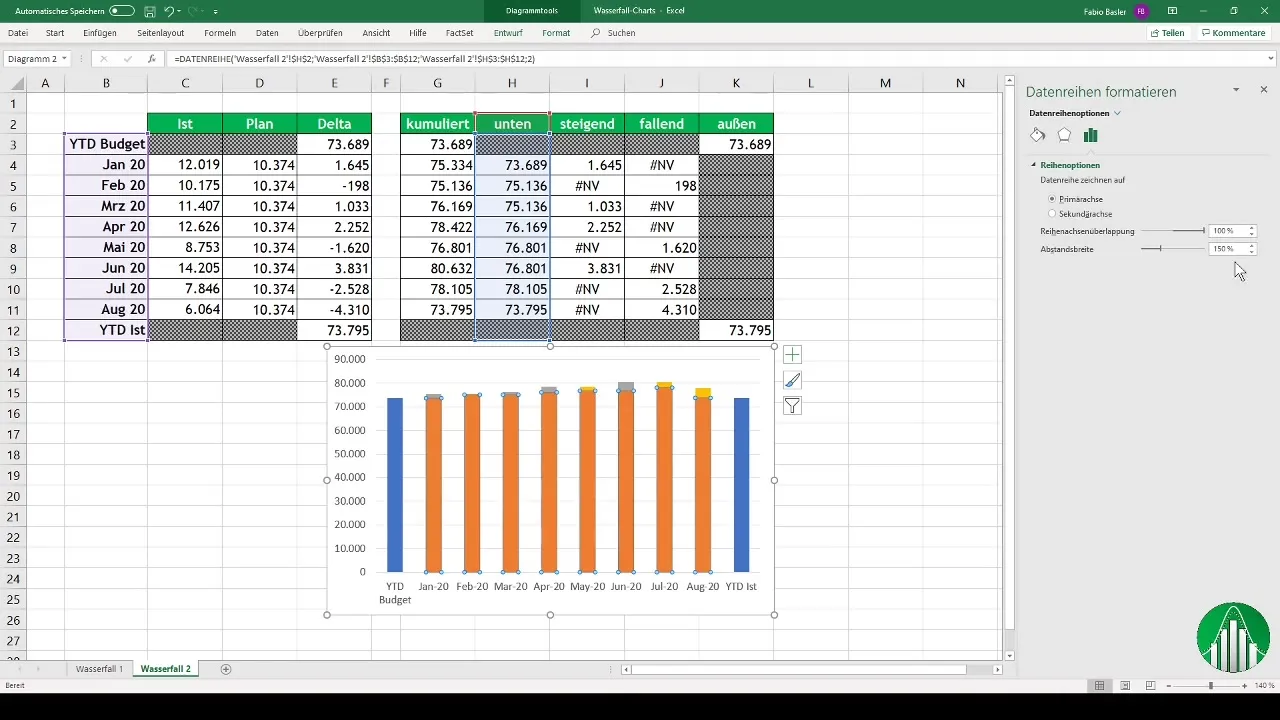The image size is (1280, 720).
Task: Open chart filters funnel button
Action: 792,406
